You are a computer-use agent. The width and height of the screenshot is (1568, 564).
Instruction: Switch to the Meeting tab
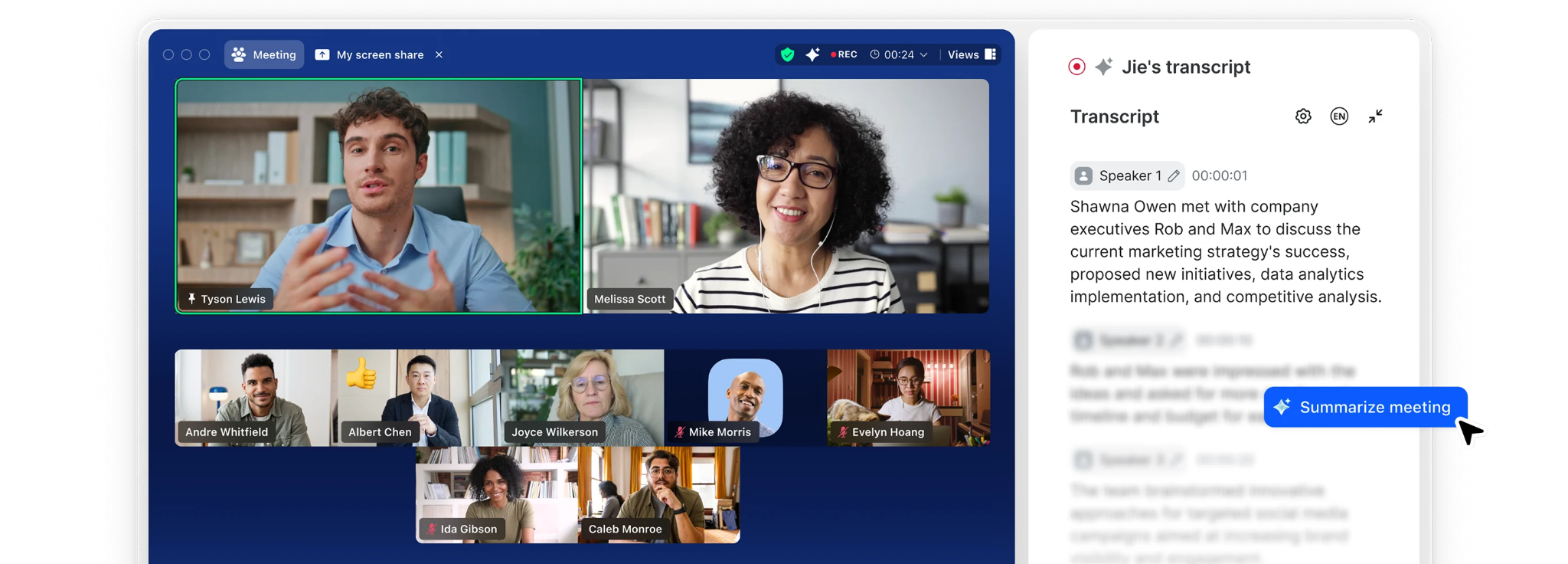(264, 54)
